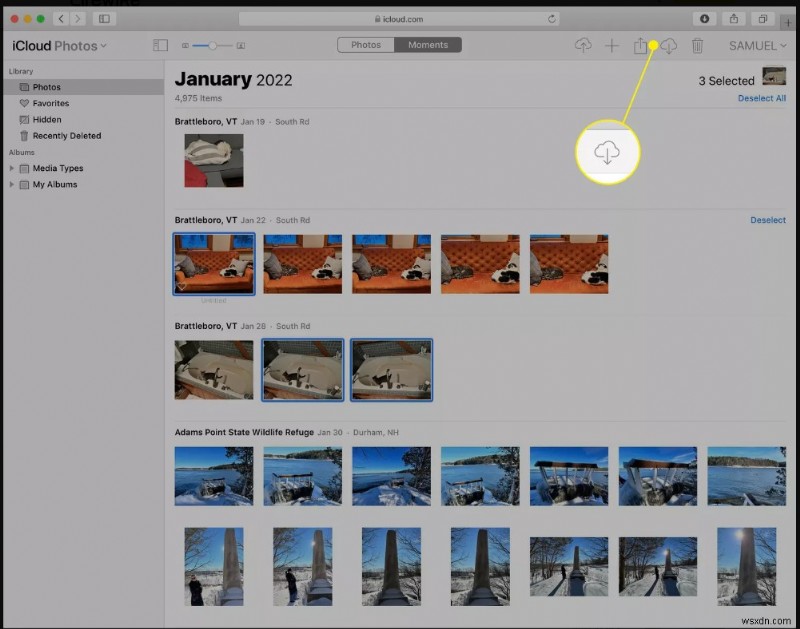Toggle the iCloud sidebar panel icon
Image resolution: width=800 pixels, height=629 pixels.
pos(160,45)
